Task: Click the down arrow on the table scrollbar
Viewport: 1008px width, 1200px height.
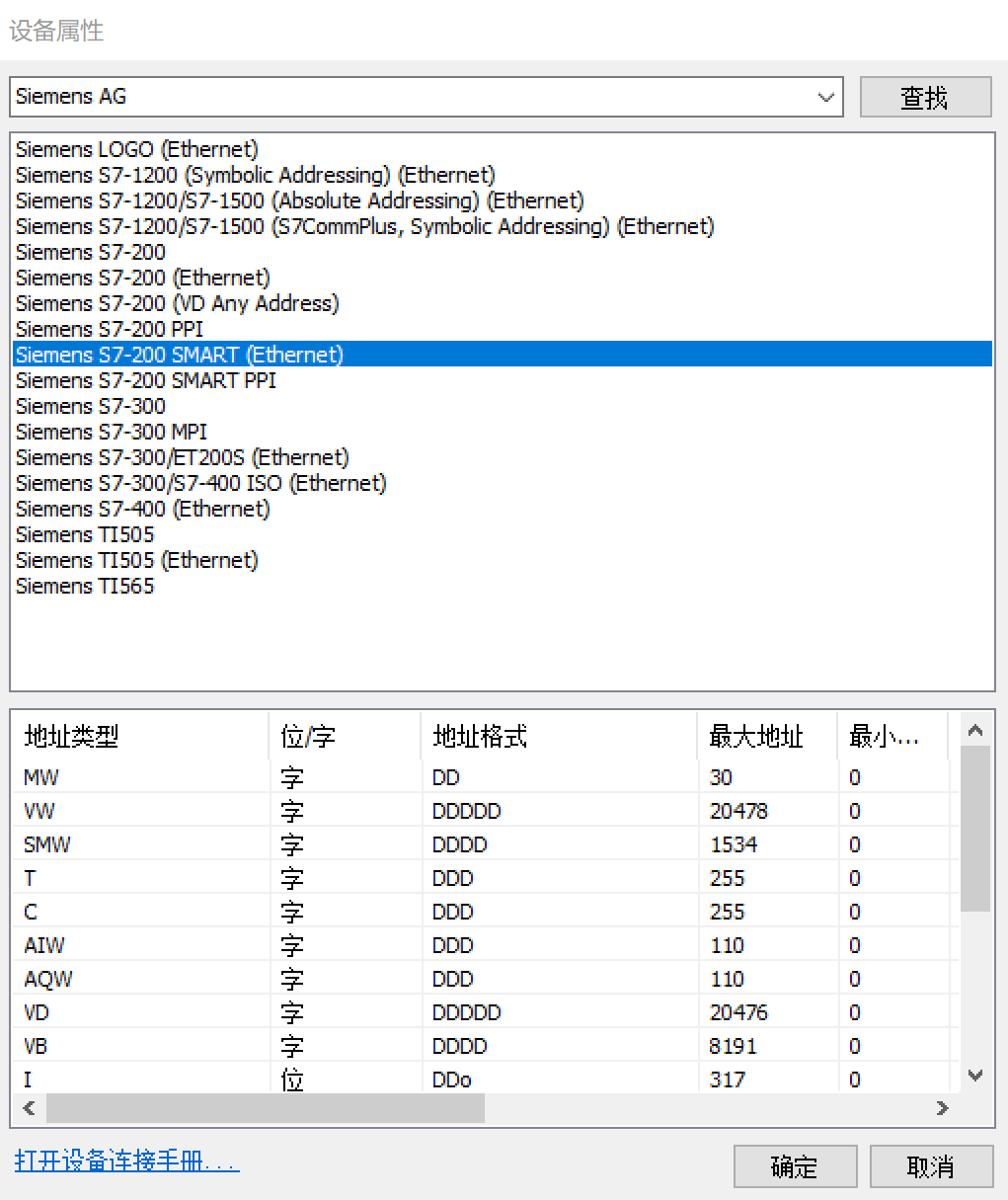Action: pyautogui.click(x=975, y=1076)
